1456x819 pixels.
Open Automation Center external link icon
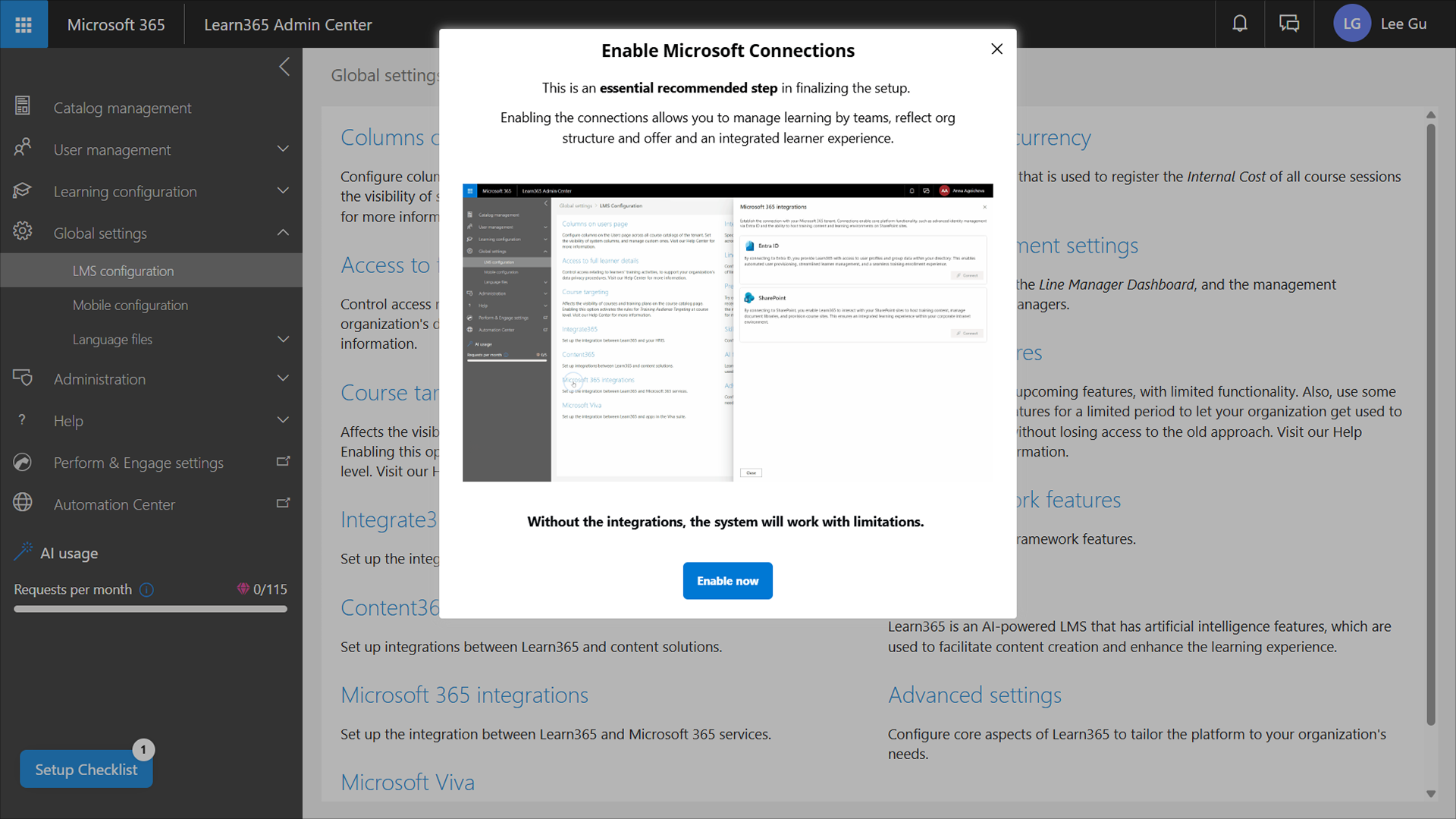[x=283, y=503]
